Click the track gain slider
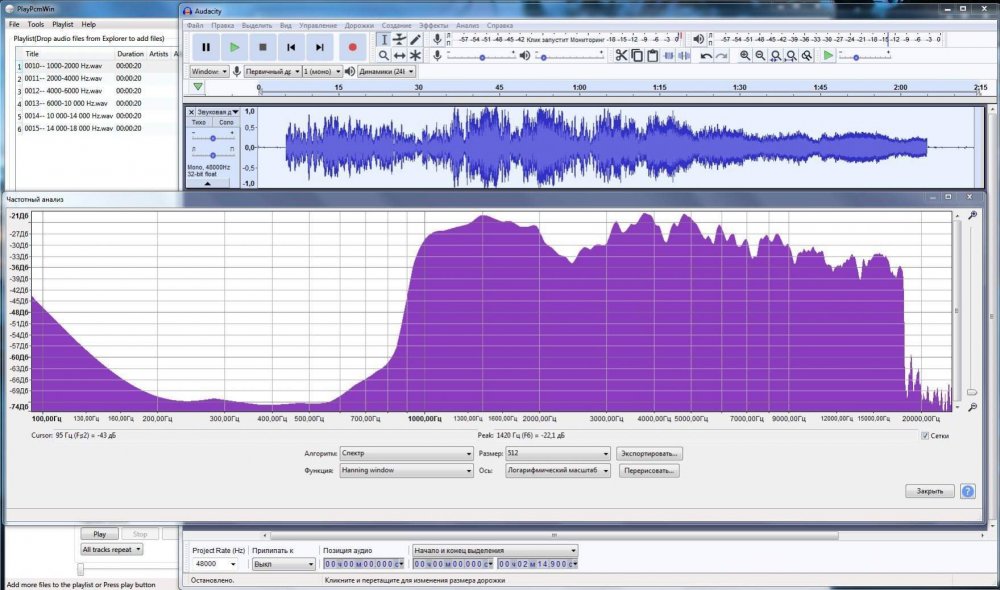1000x590 pixels. pyautogui.click(x=212, y=138)
